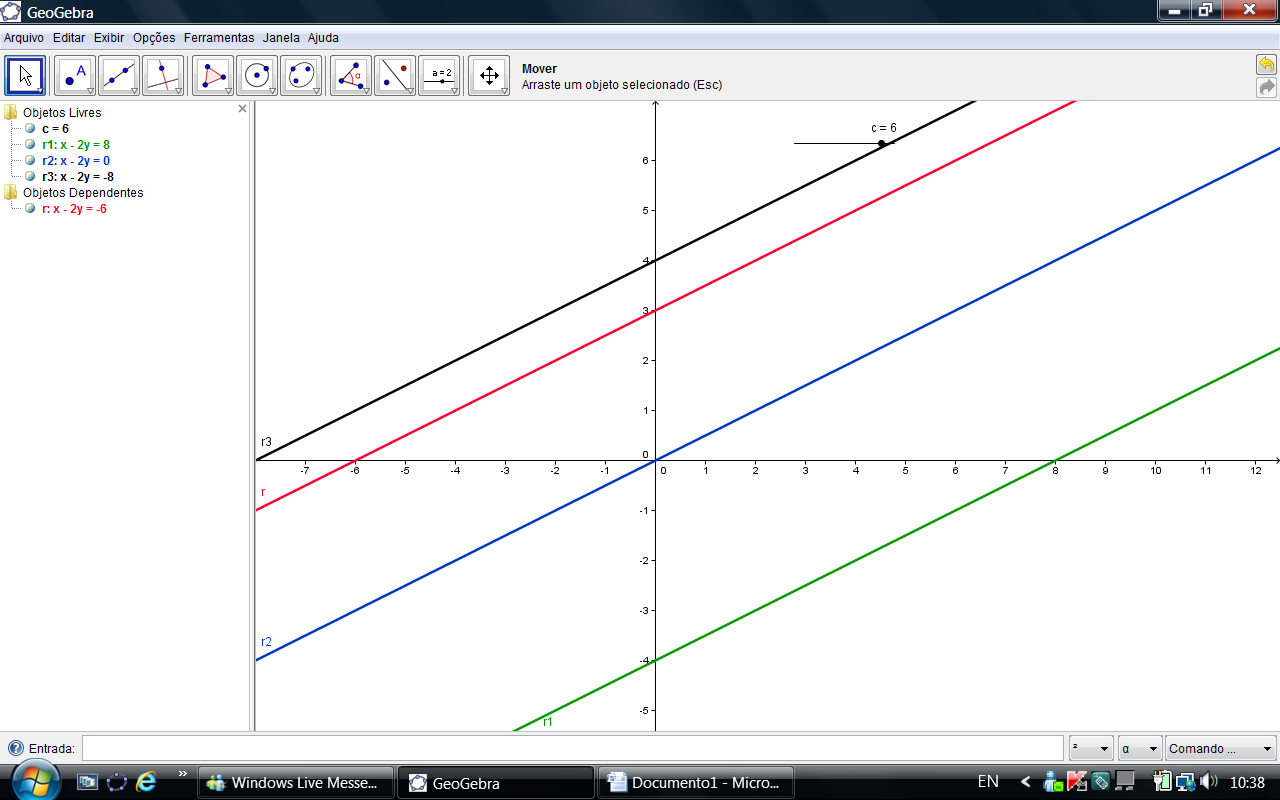
Task: Click the EN language indicator
Action: (x=988, y=782)
